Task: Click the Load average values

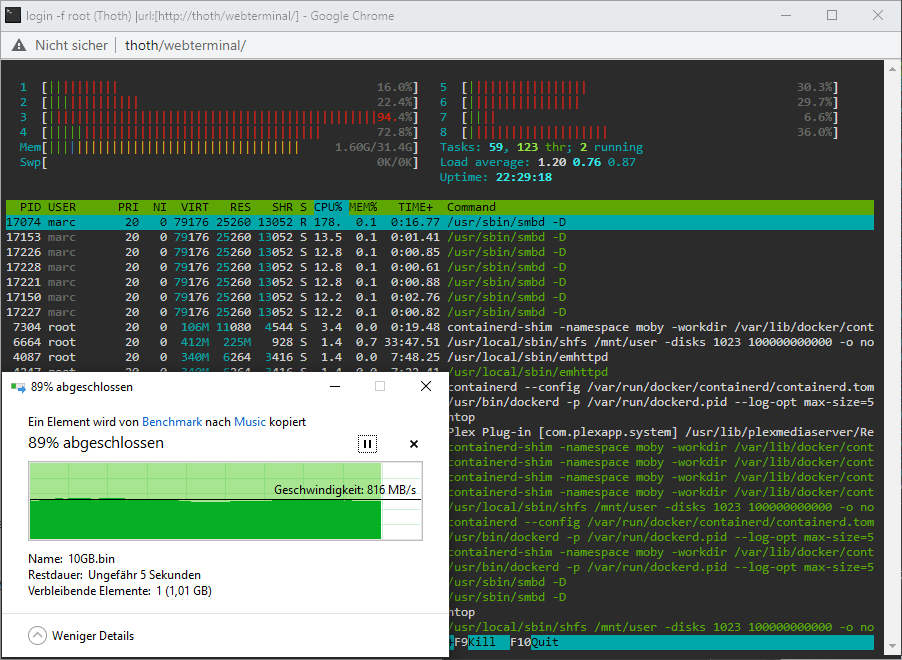Action: pos(587,162)
